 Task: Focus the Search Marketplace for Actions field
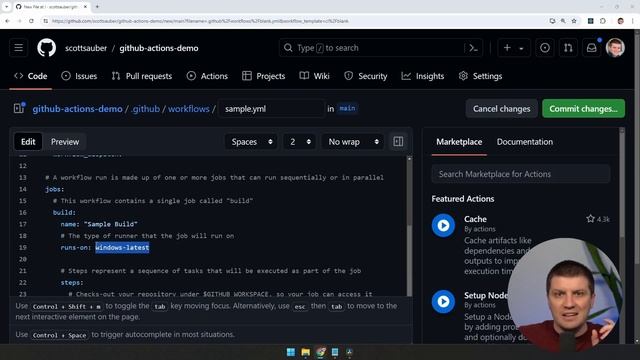[521, 174]
